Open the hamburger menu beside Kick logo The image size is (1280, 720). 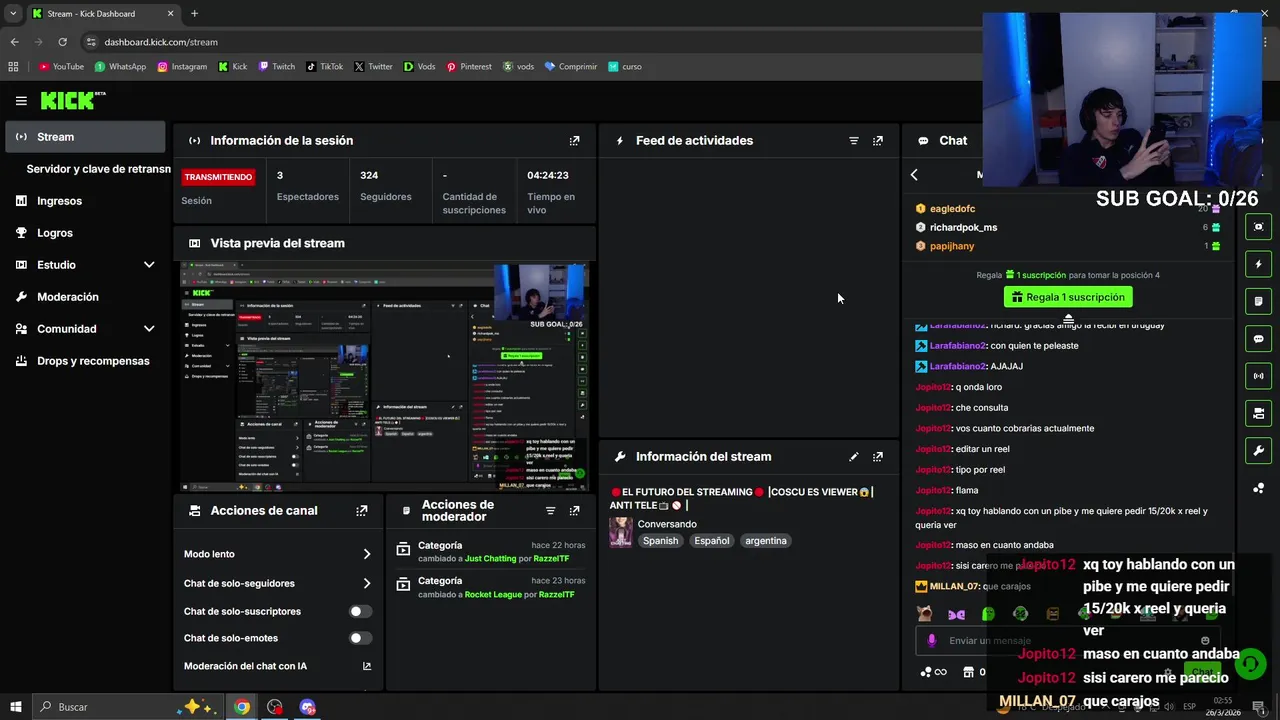pyautogui.click(x=21, y=101)
